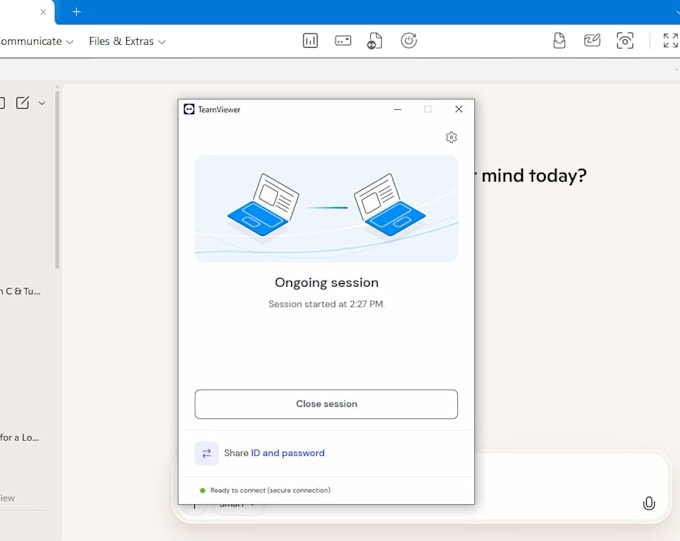Toggle full screen with arrows icon
The image size is (680, 541).
[x=670, y=41]
